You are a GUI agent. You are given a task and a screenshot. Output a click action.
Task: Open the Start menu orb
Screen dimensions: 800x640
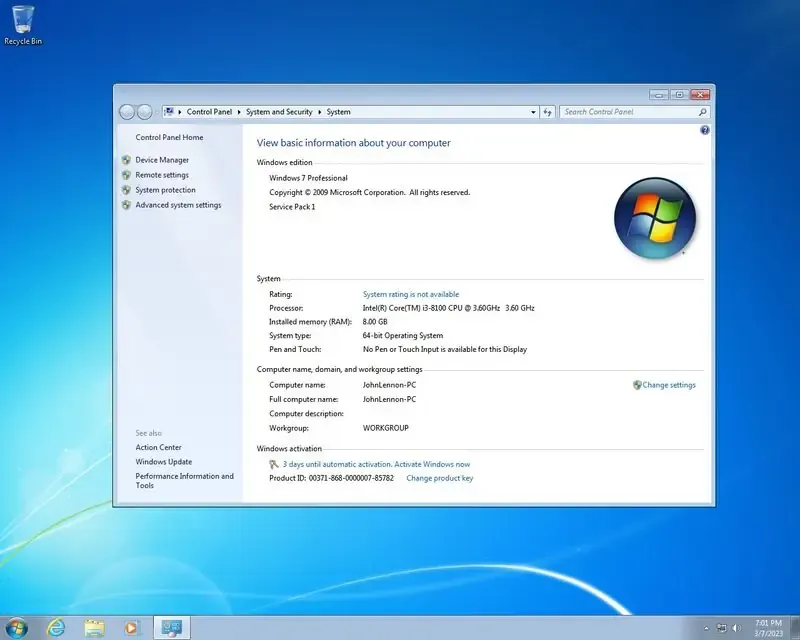point(16,627)
